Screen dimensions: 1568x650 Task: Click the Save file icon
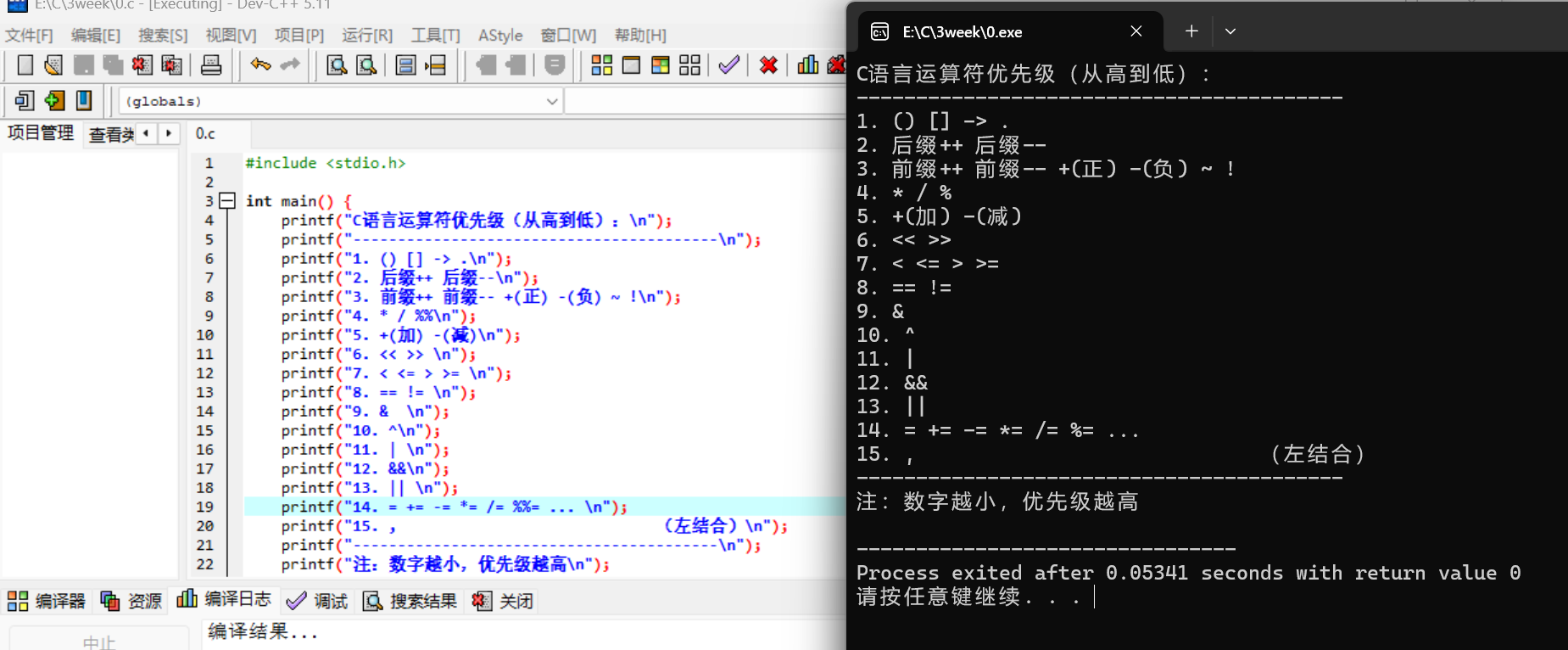pyautogui.click(x=84, y=65)
